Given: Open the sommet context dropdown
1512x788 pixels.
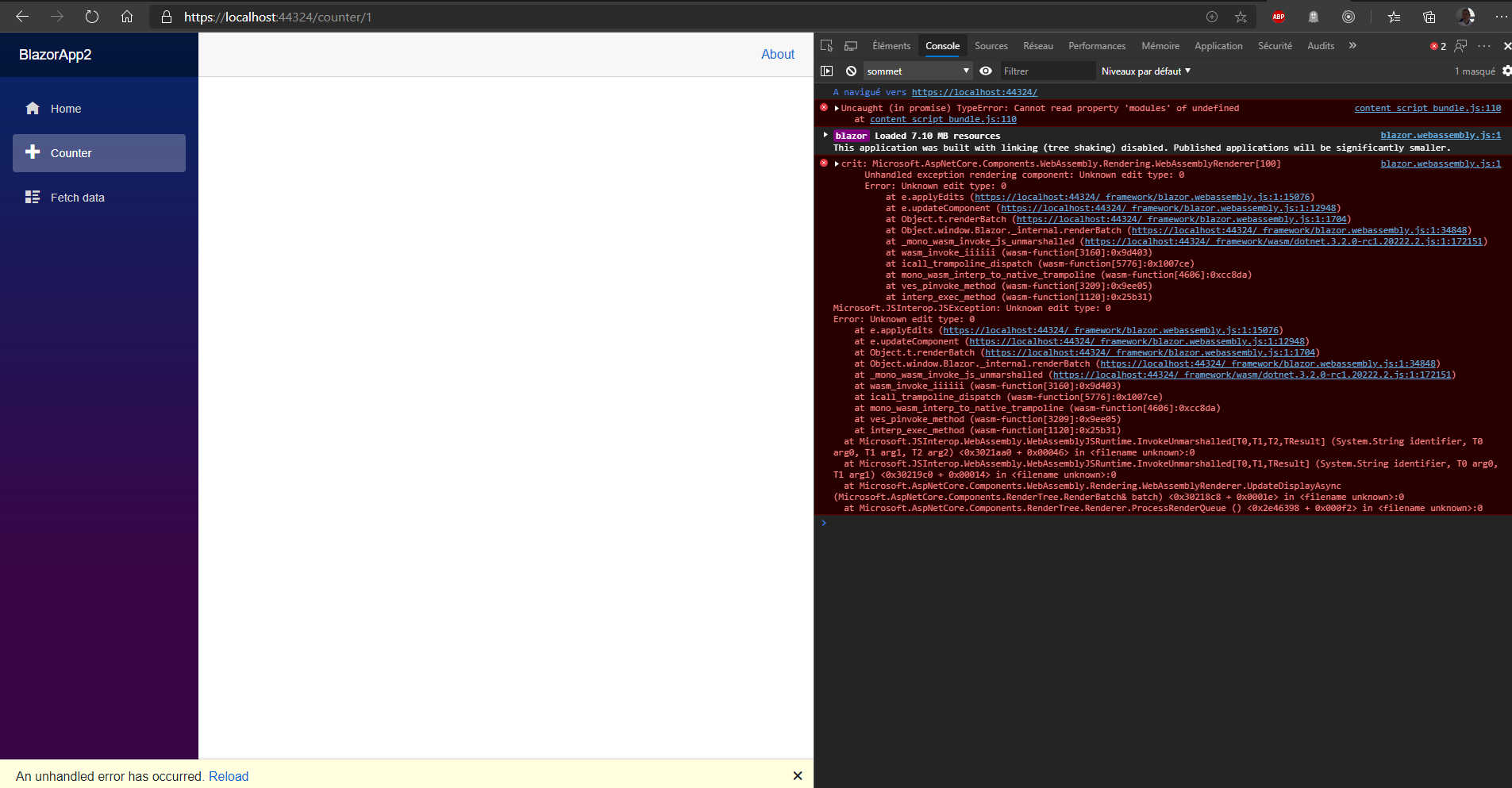Looking at the screenshot, I should (918, 71).
